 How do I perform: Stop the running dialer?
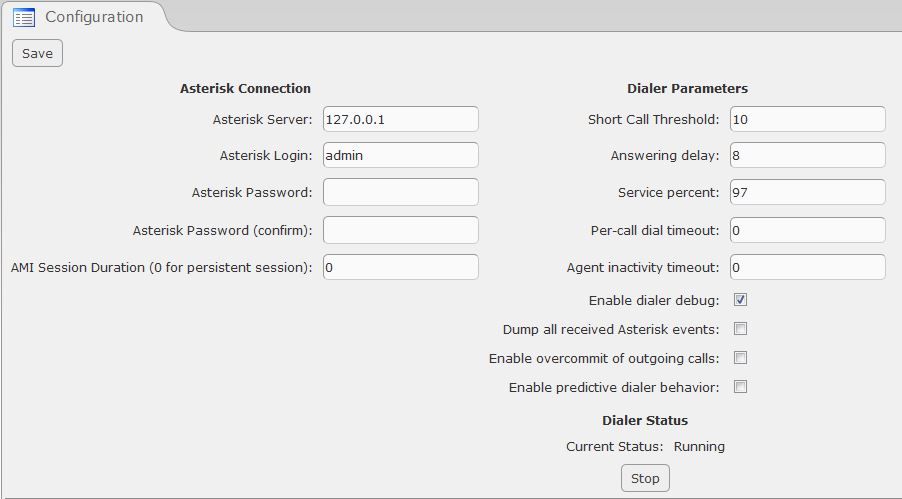point(645,478)
